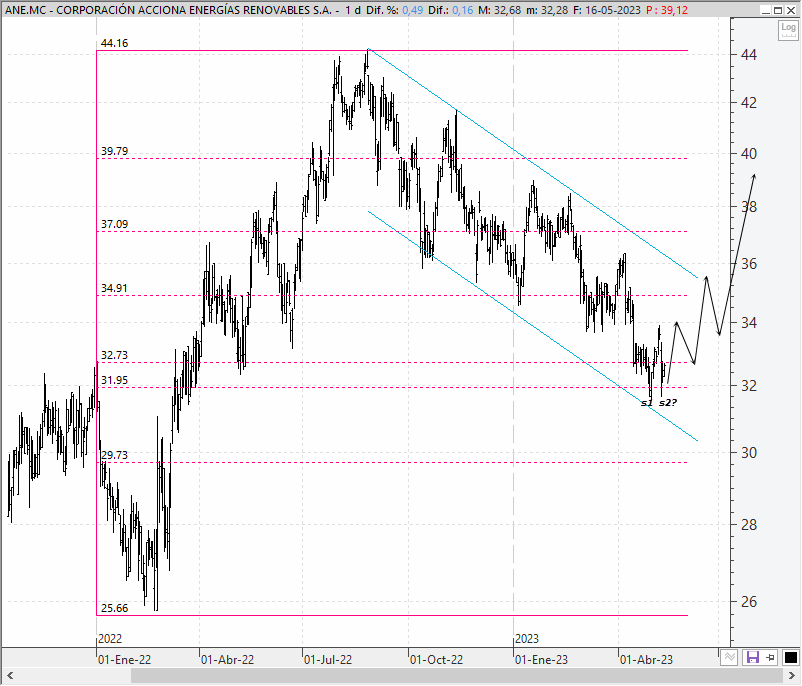This screenshot has width=802, height=686.
Task: Click the 30 price axis label
Action: [749, 453]
